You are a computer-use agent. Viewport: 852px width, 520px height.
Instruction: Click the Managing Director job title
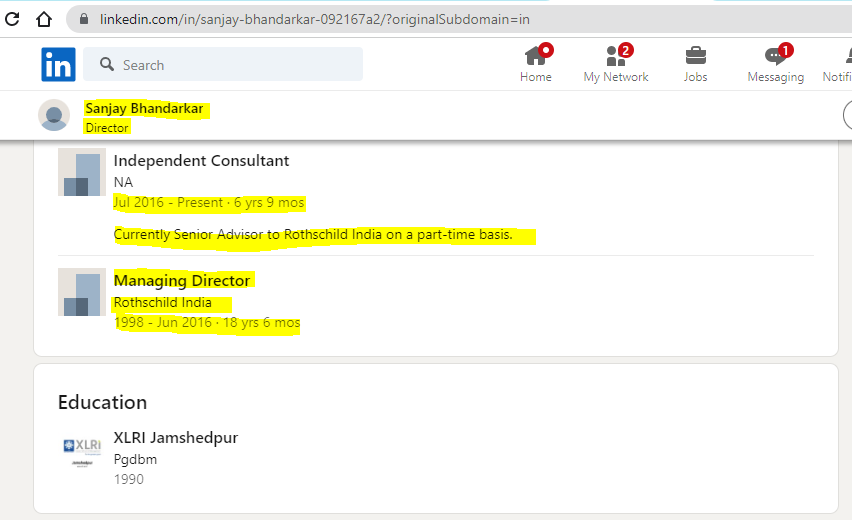coord(182,280)
